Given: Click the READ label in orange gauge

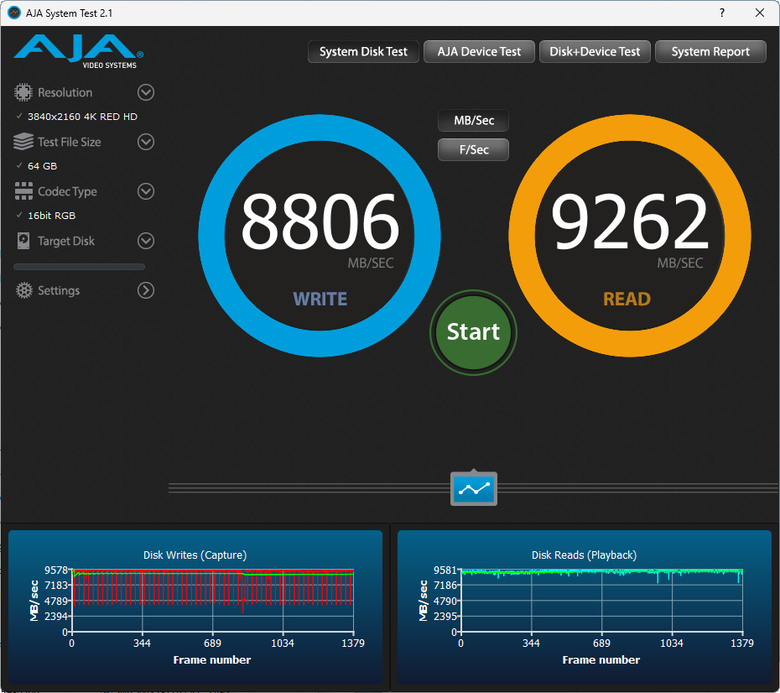Looking at the screenshot, I should (x=627, y=299).
